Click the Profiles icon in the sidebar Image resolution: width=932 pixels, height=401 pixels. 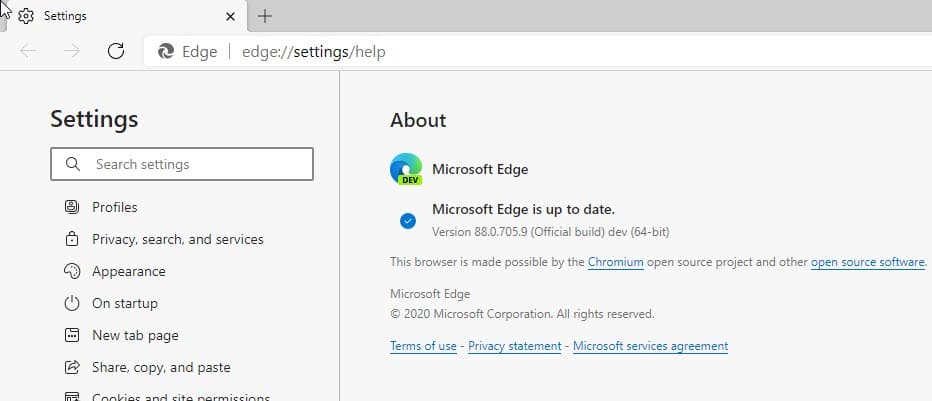pyautogui.click(x=71, y=207)
